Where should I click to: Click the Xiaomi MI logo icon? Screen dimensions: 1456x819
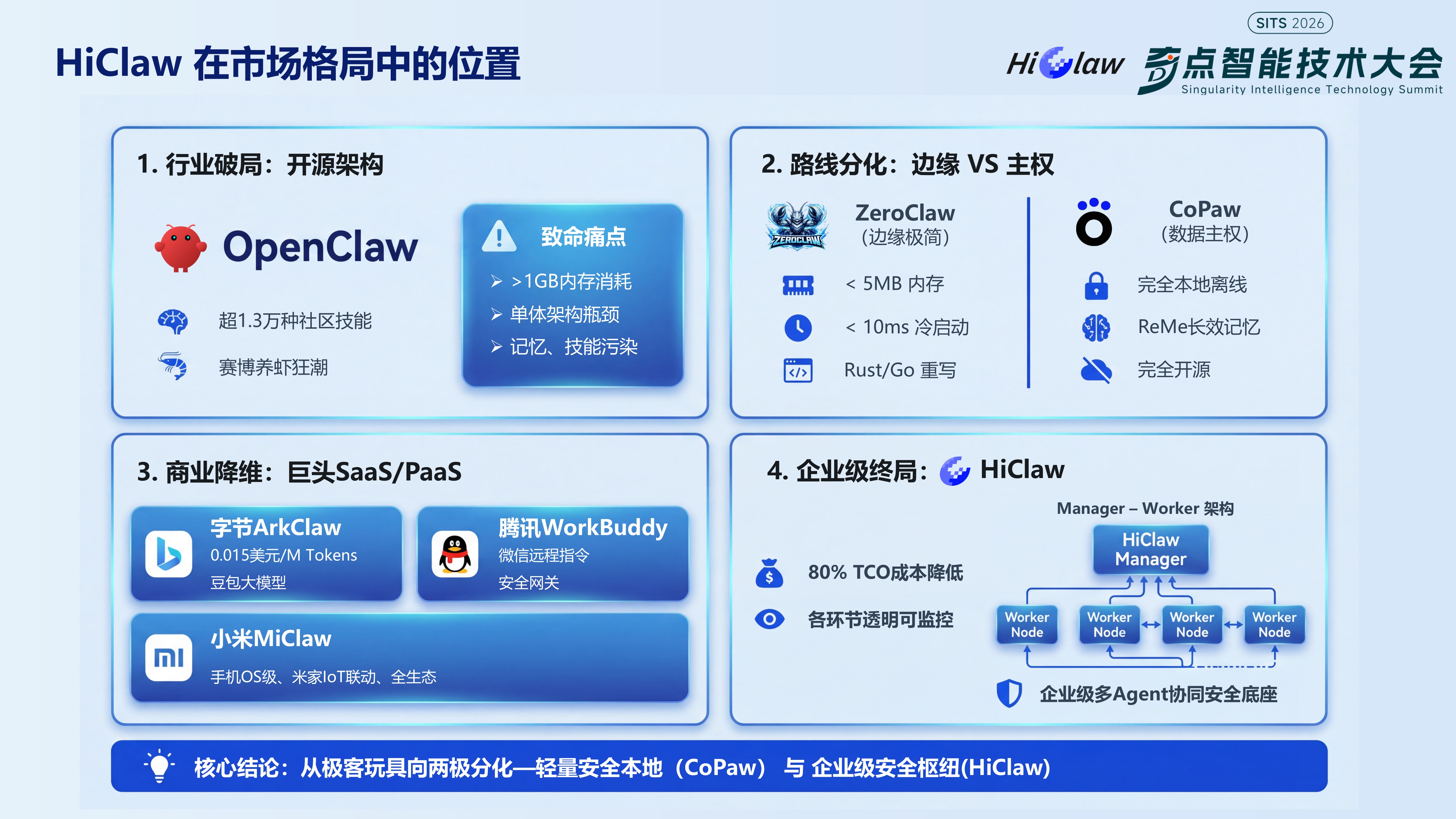168,657
